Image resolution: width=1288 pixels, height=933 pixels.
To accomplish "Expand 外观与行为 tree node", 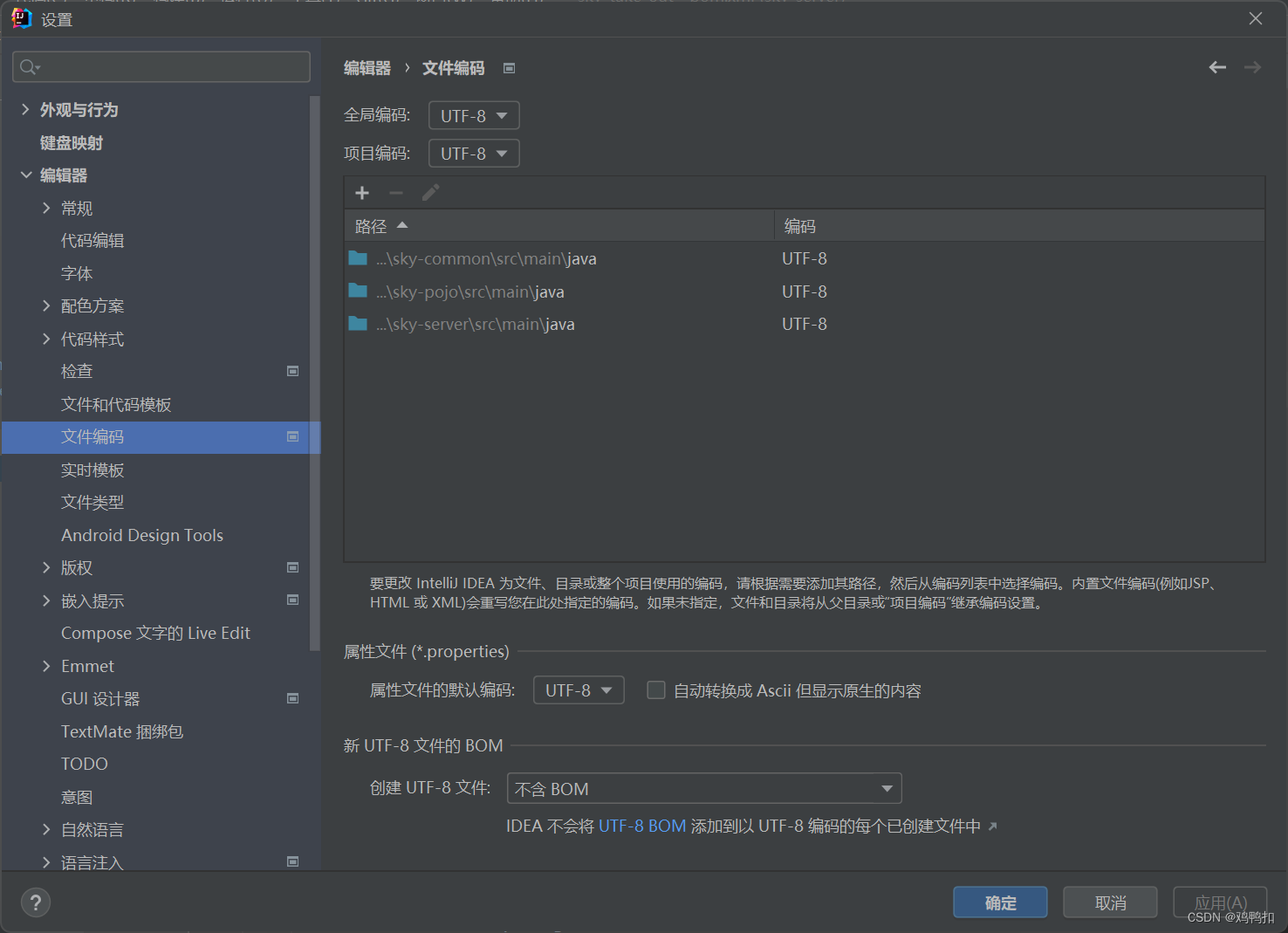I will (25, 109).
